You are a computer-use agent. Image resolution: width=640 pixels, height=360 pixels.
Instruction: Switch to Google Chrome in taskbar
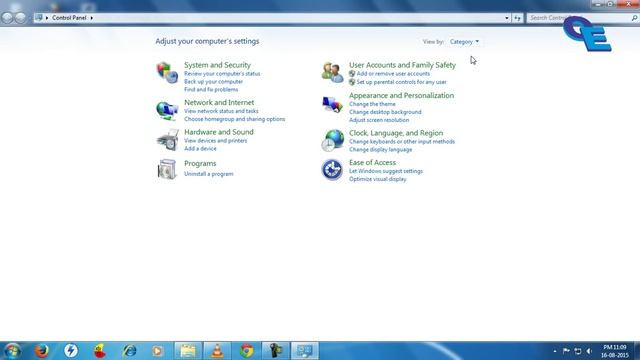247,351
